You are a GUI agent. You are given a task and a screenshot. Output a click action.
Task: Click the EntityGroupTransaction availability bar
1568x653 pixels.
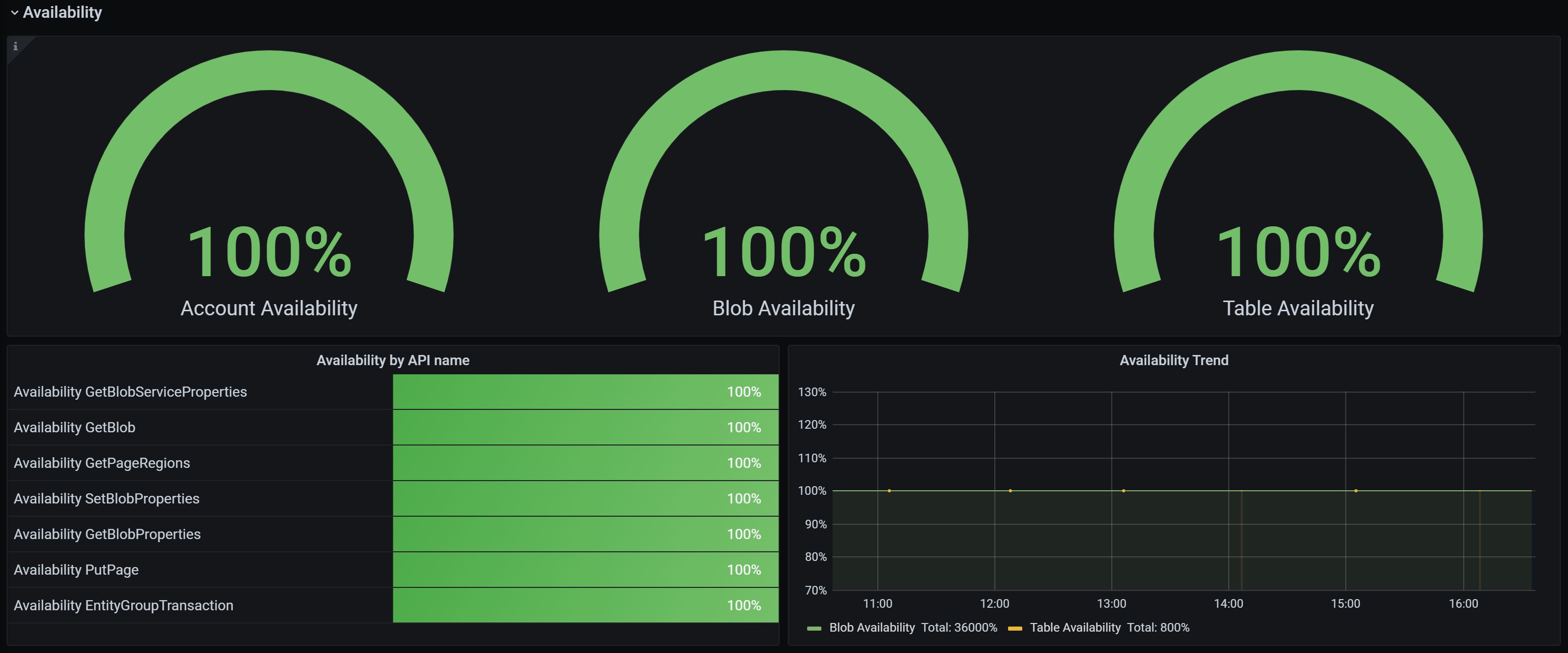tap(585, 606)
